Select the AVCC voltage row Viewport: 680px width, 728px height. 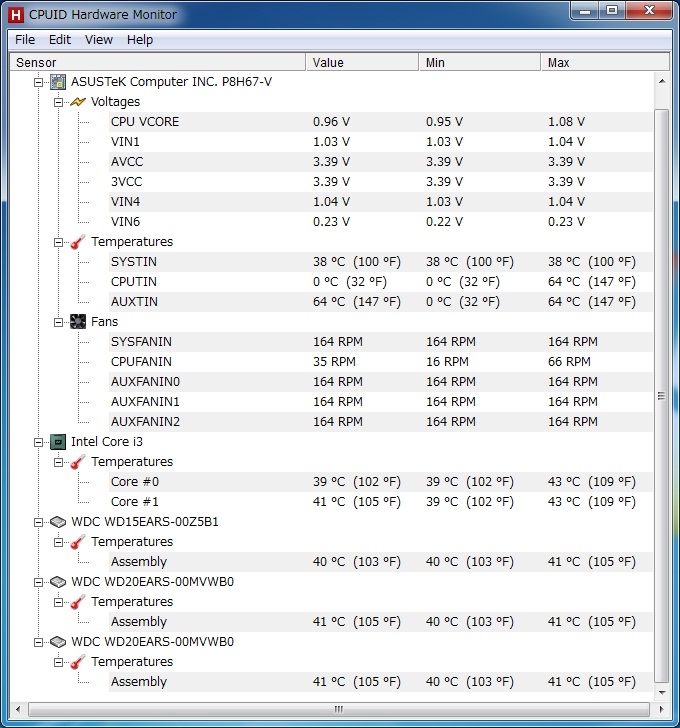tap(381, 162)
